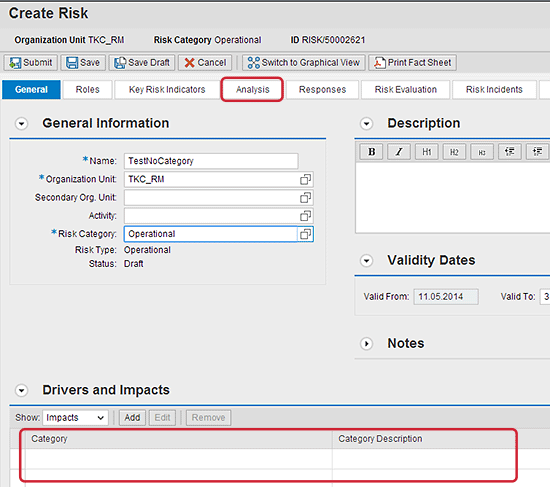This screenshot has width=550, height=487.
Task: Collapse the General Information section
Action: [21, 124]
